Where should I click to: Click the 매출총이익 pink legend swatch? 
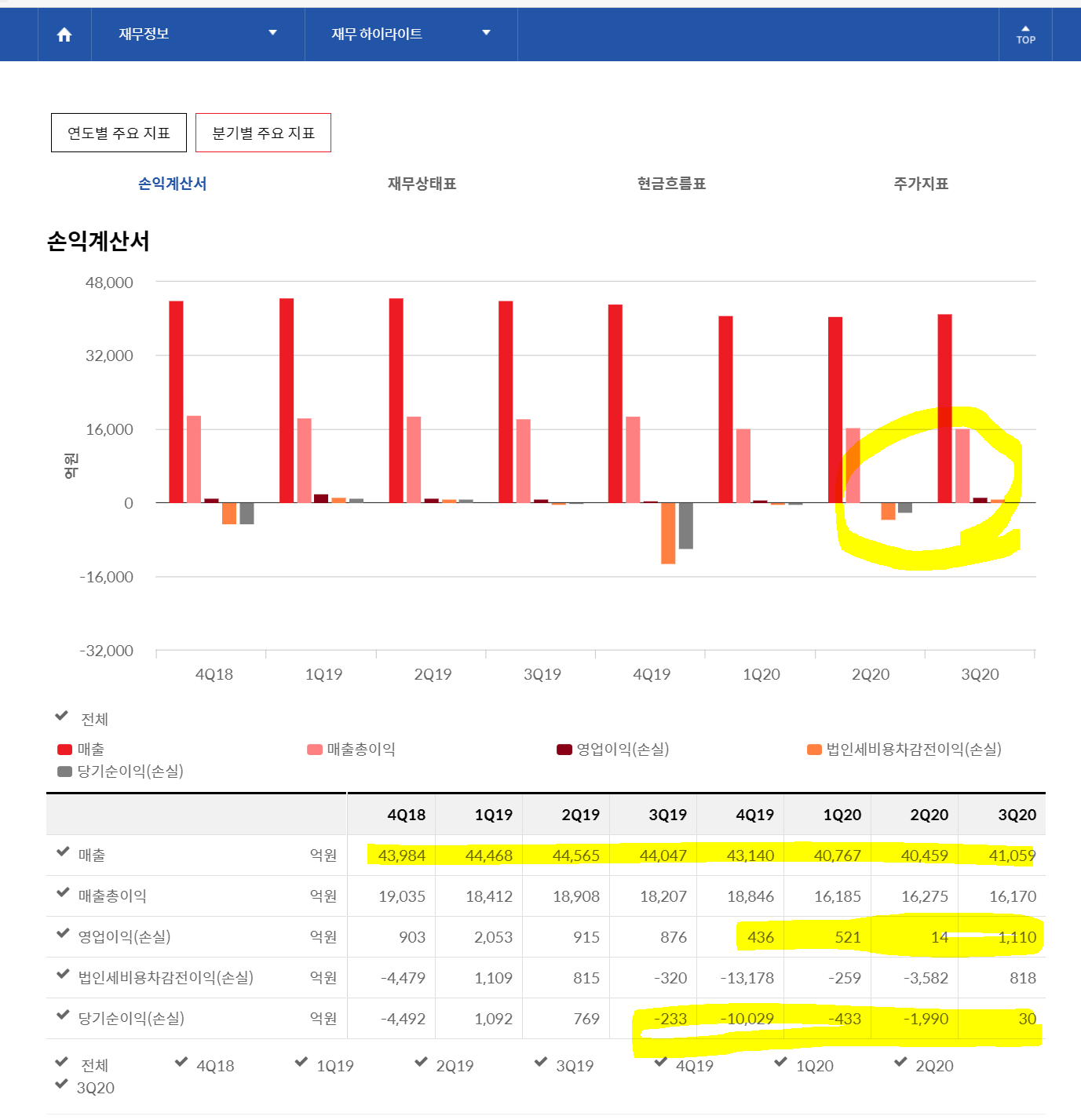[315, 750]
